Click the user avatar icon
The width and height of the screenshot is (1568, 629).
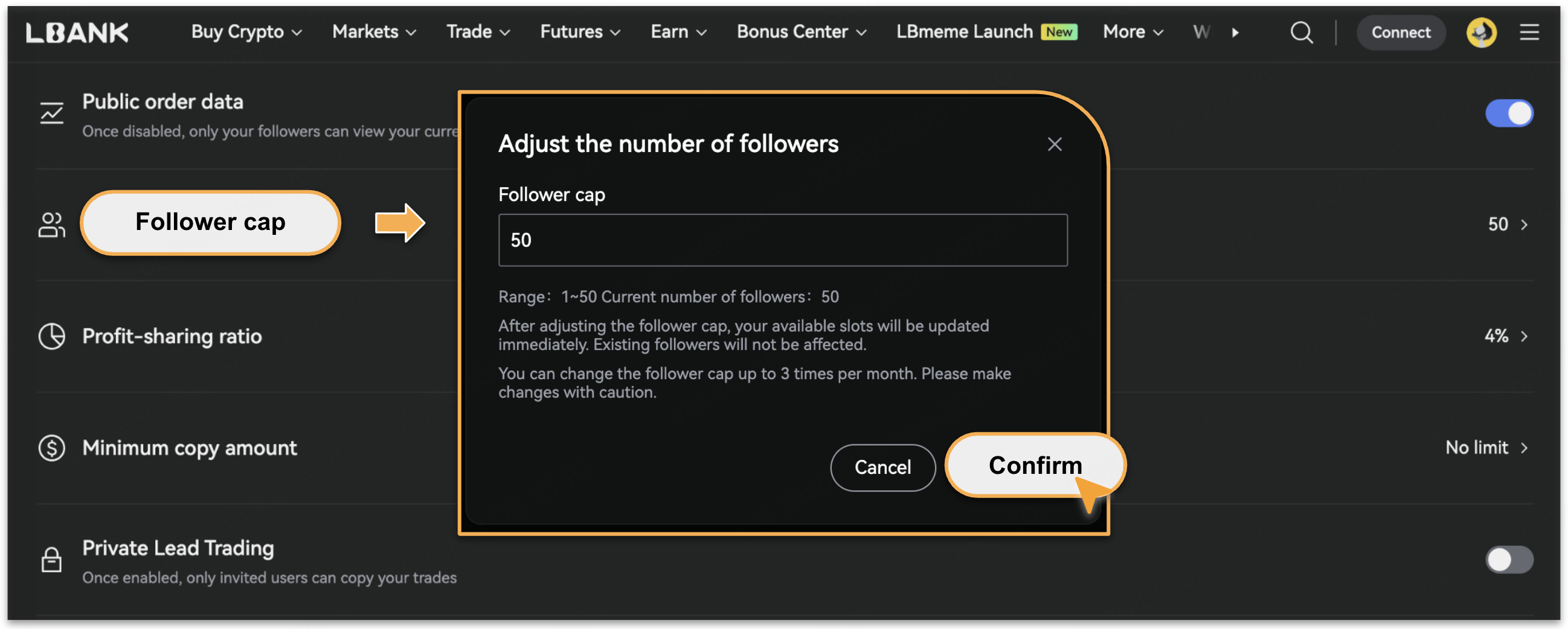1480,32
